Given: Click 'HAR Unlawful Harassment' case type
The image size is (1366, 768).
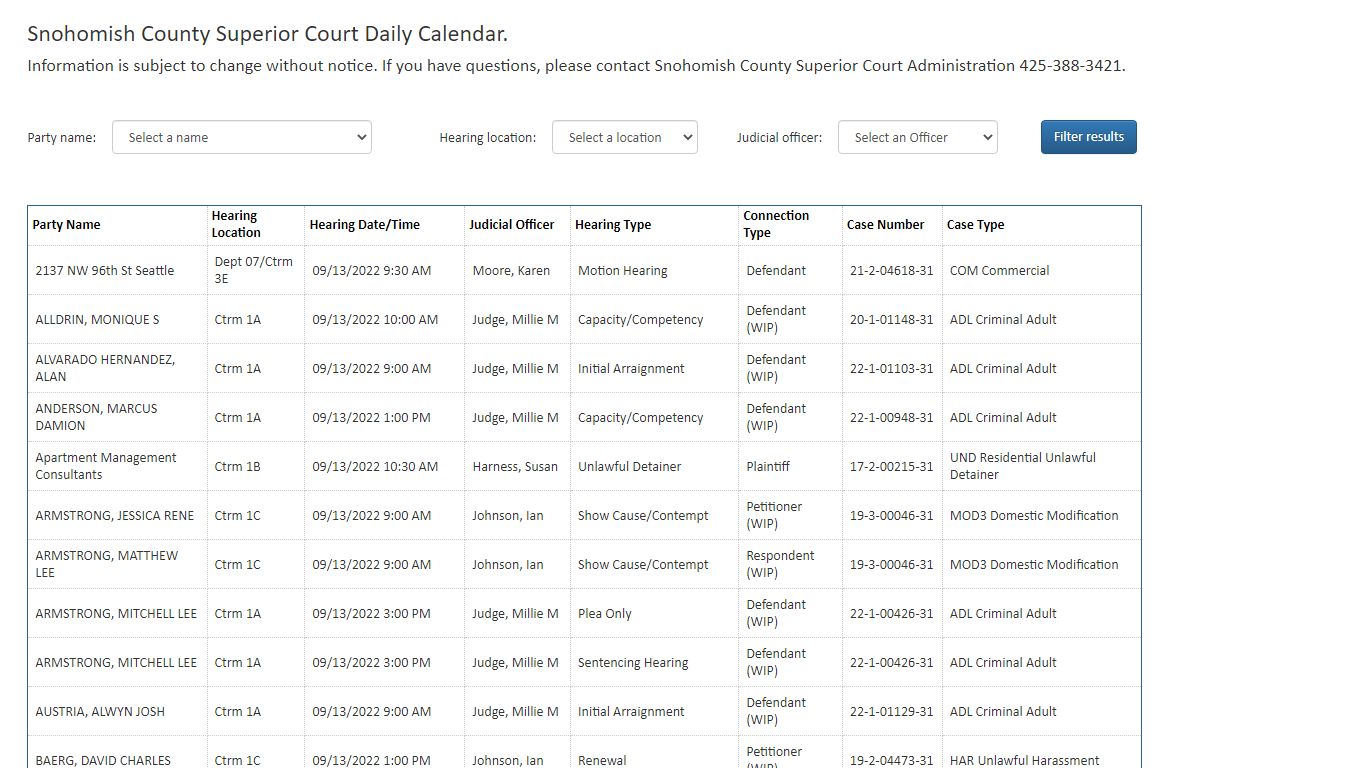Looking at the screenshot, I should coord(1025,761).
